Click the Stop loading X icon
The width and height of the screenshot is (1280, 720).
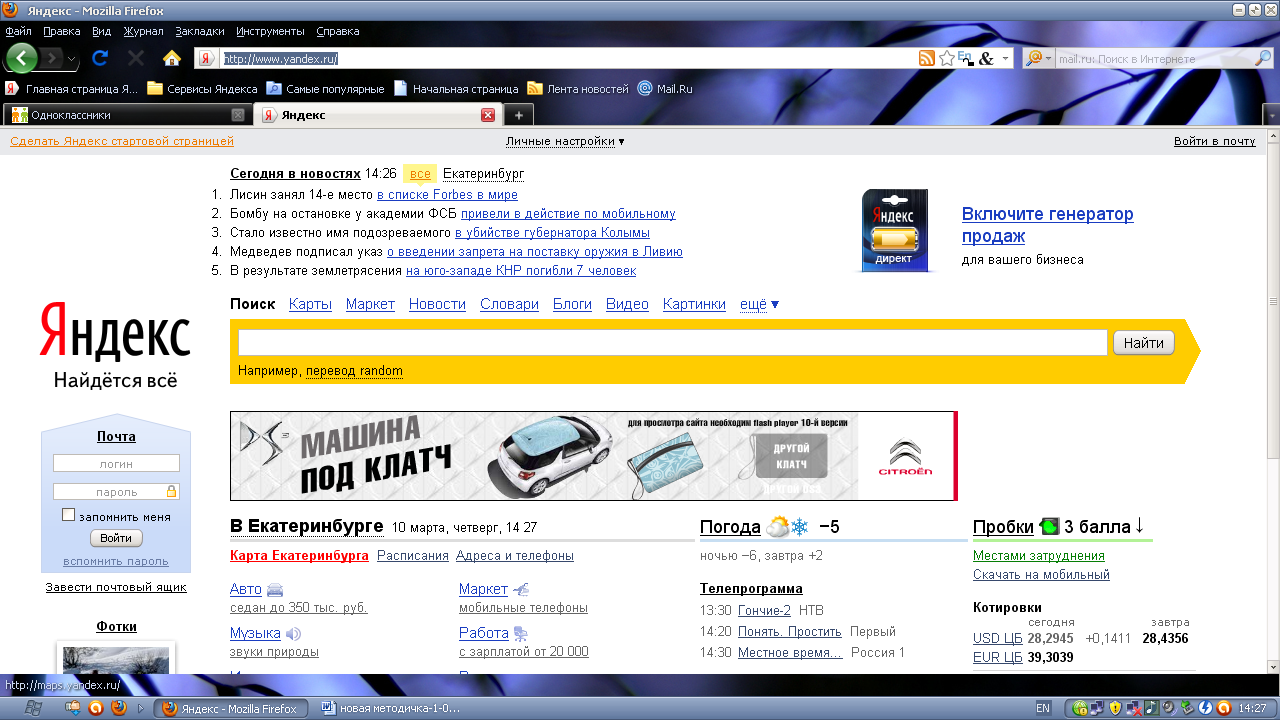[136, 58]
